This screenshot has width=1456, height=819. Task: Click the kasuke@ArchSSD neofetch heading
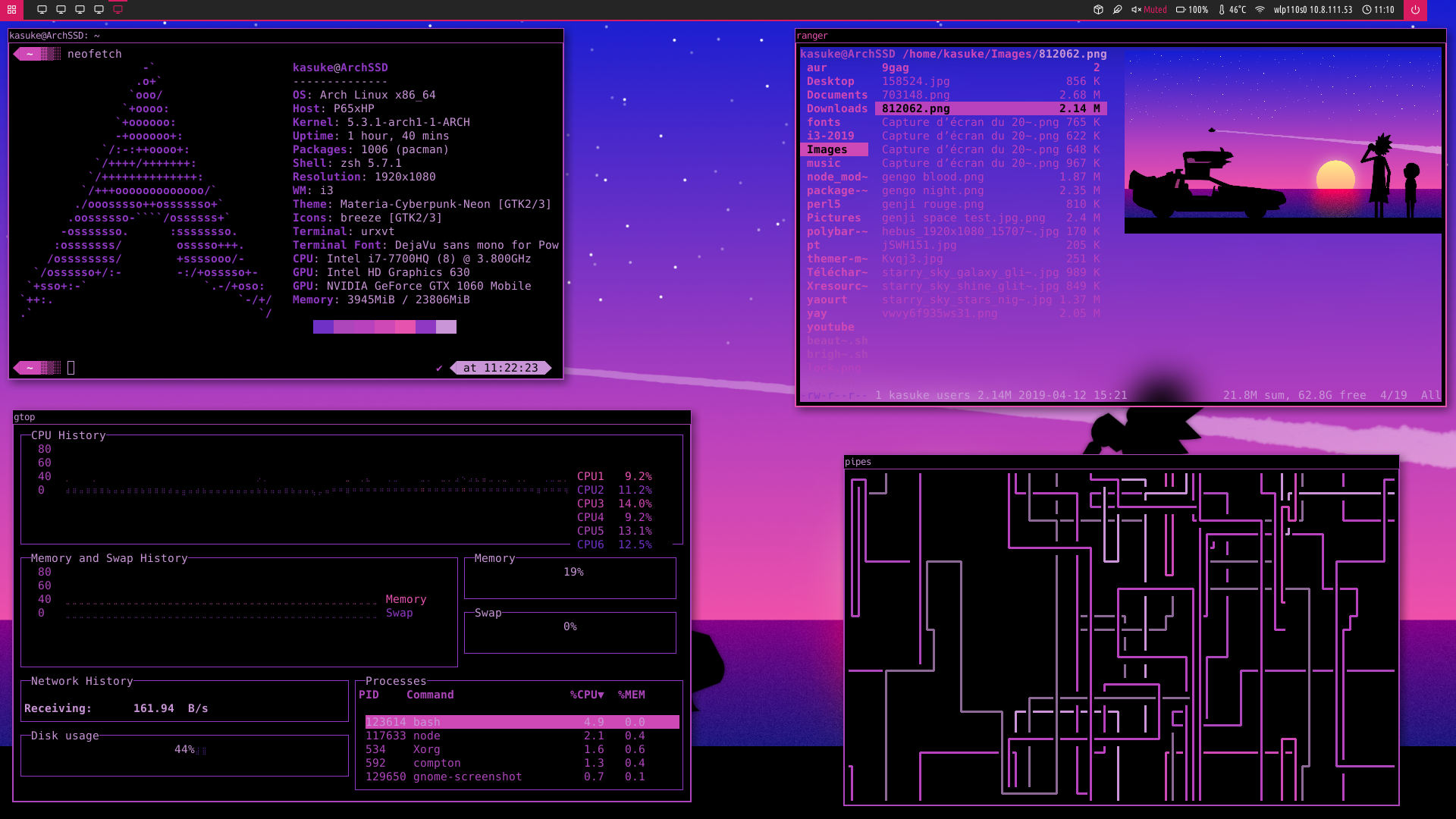click(340, 67)
